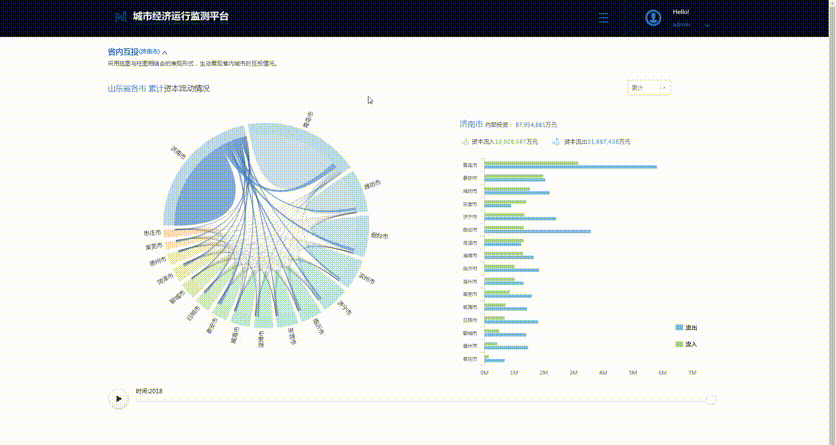Image resolution: width=836 pixels, height=445 pixels.
Task: Collapse the 省内互投 section chevron
Action: pos(165,52)
